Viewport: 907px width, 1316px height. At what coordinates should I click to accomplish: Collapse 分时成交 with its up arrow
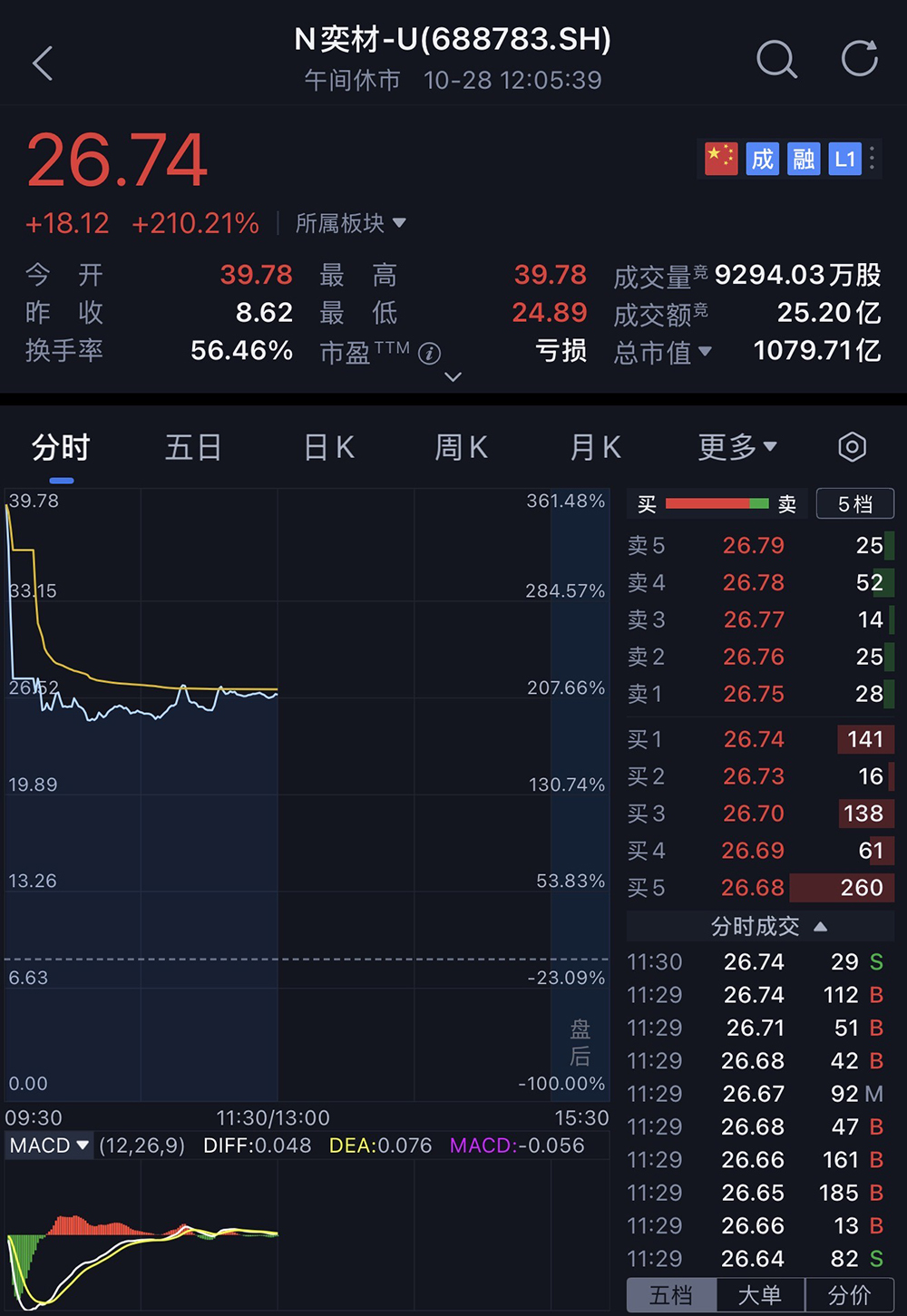click(820, 926)
